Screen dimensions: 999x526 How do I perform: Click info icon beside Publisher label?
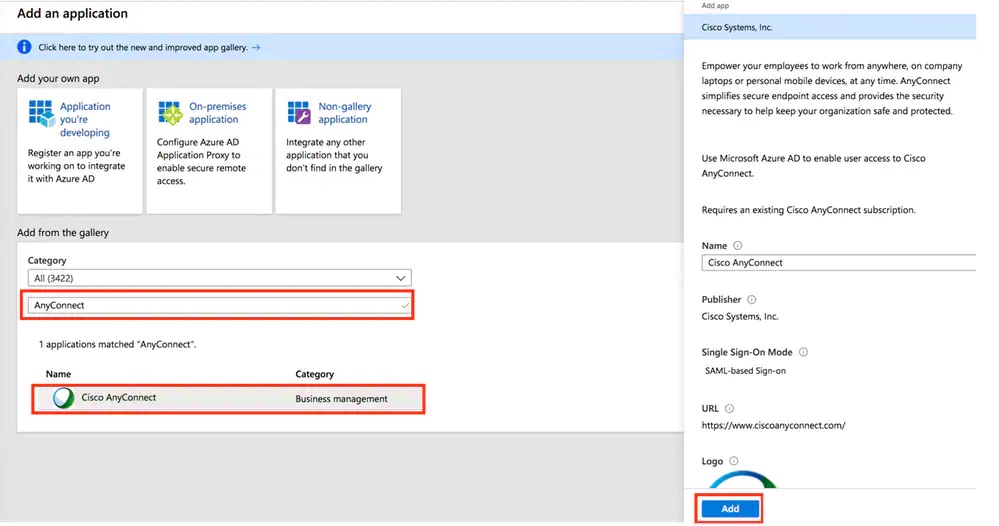pyautogui.click(x=752, y=299)
